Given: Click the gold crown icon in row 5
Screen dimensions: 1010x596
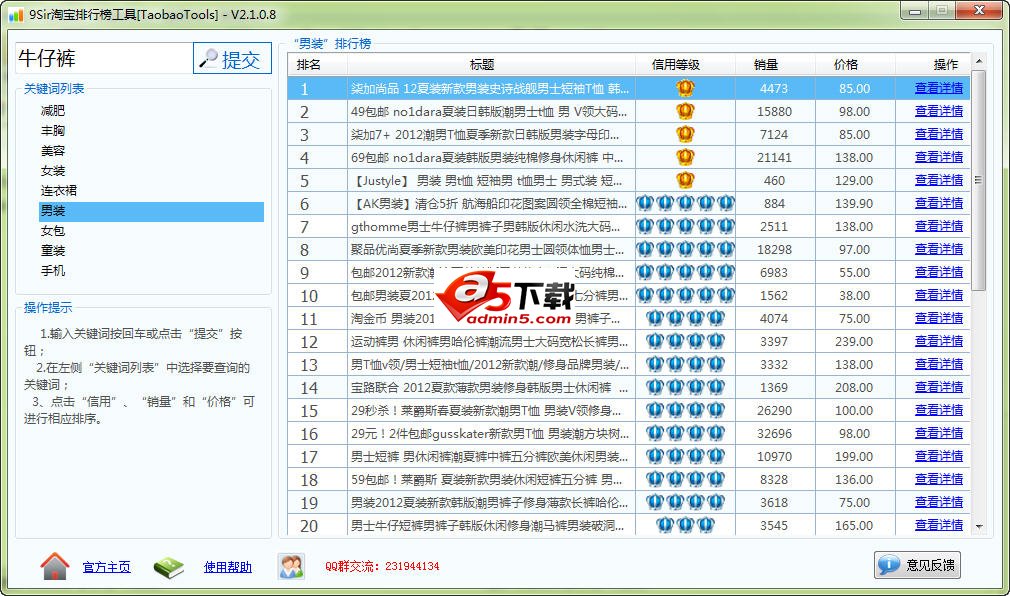Looking at the screenshot, I should 685,180.
